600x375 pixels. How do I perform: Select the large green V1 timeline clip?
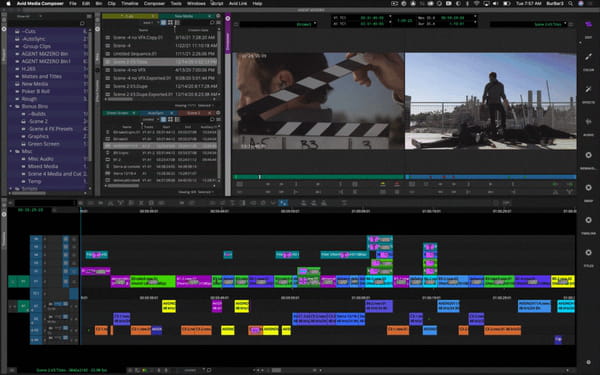pos(153,281)
